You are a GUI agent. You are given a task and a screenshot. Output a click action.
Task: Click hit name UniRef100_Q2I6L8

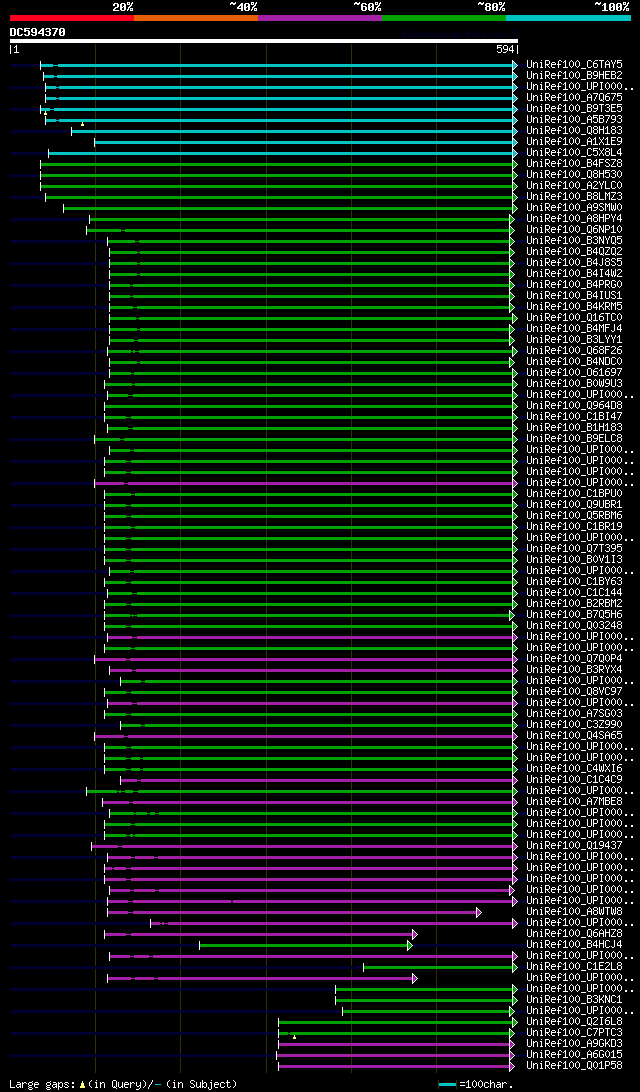tap(575, 1022)
